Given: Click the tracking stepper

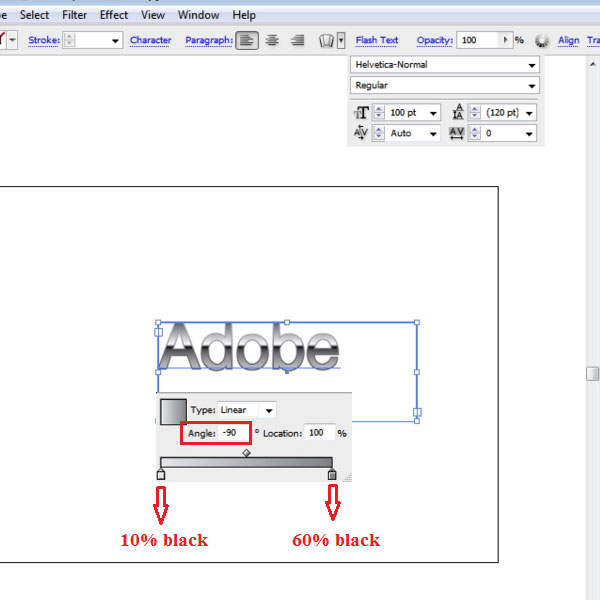Looking at the screenshot, I should [474, 133].
